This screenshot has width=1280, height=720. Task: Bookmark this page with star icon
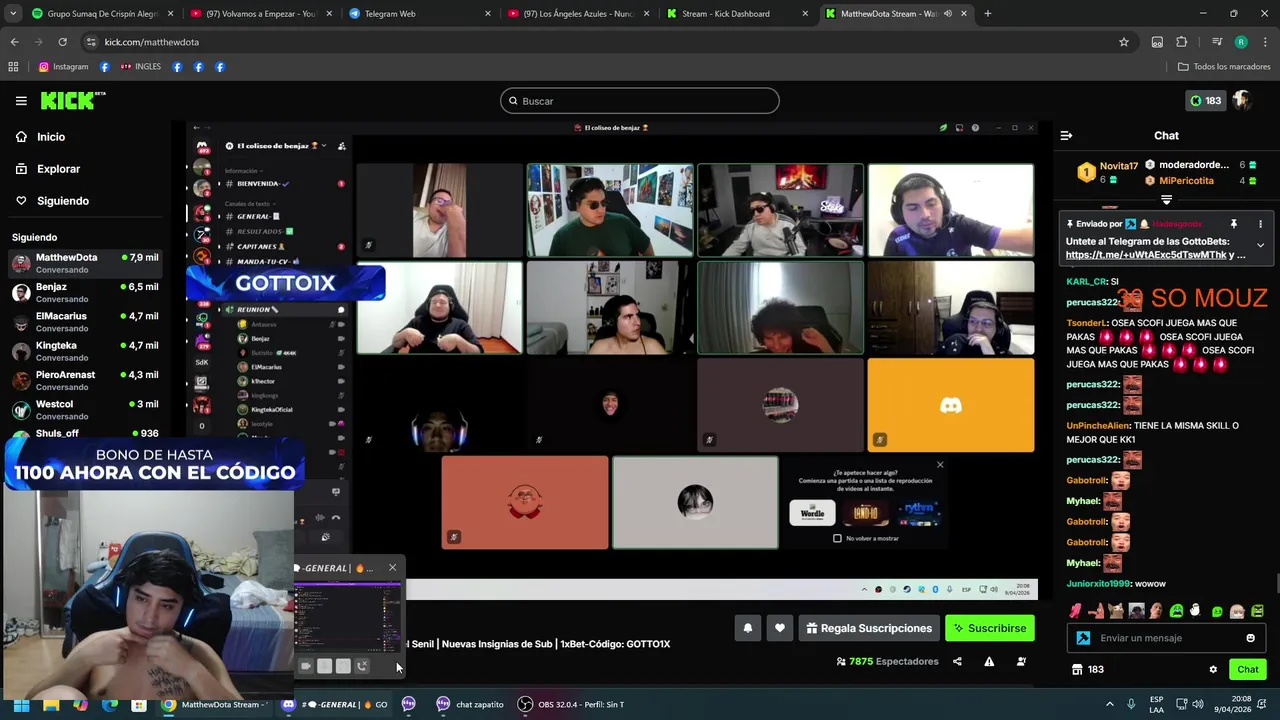tap(1124, 42)
